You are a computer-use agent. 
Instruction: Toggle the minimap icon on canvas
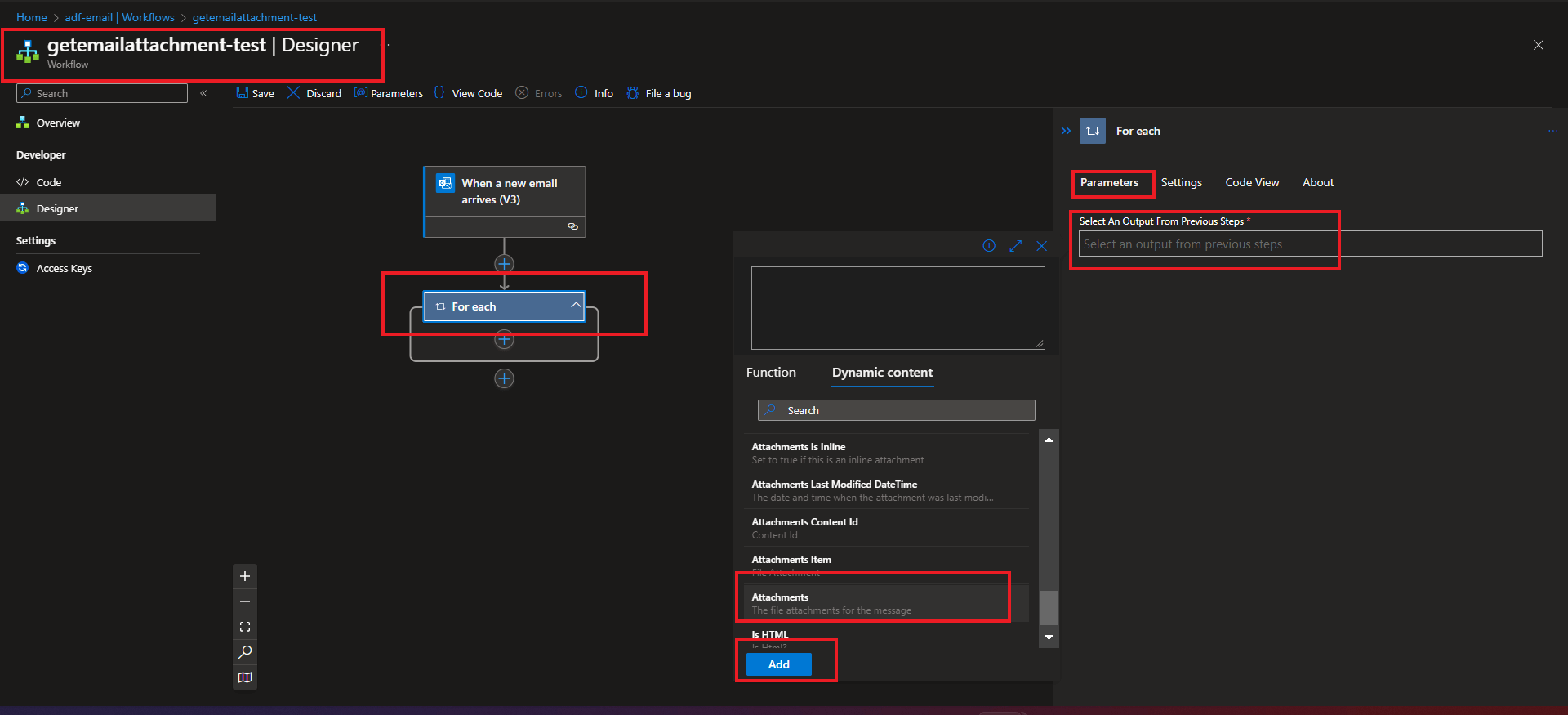(245, 677)
